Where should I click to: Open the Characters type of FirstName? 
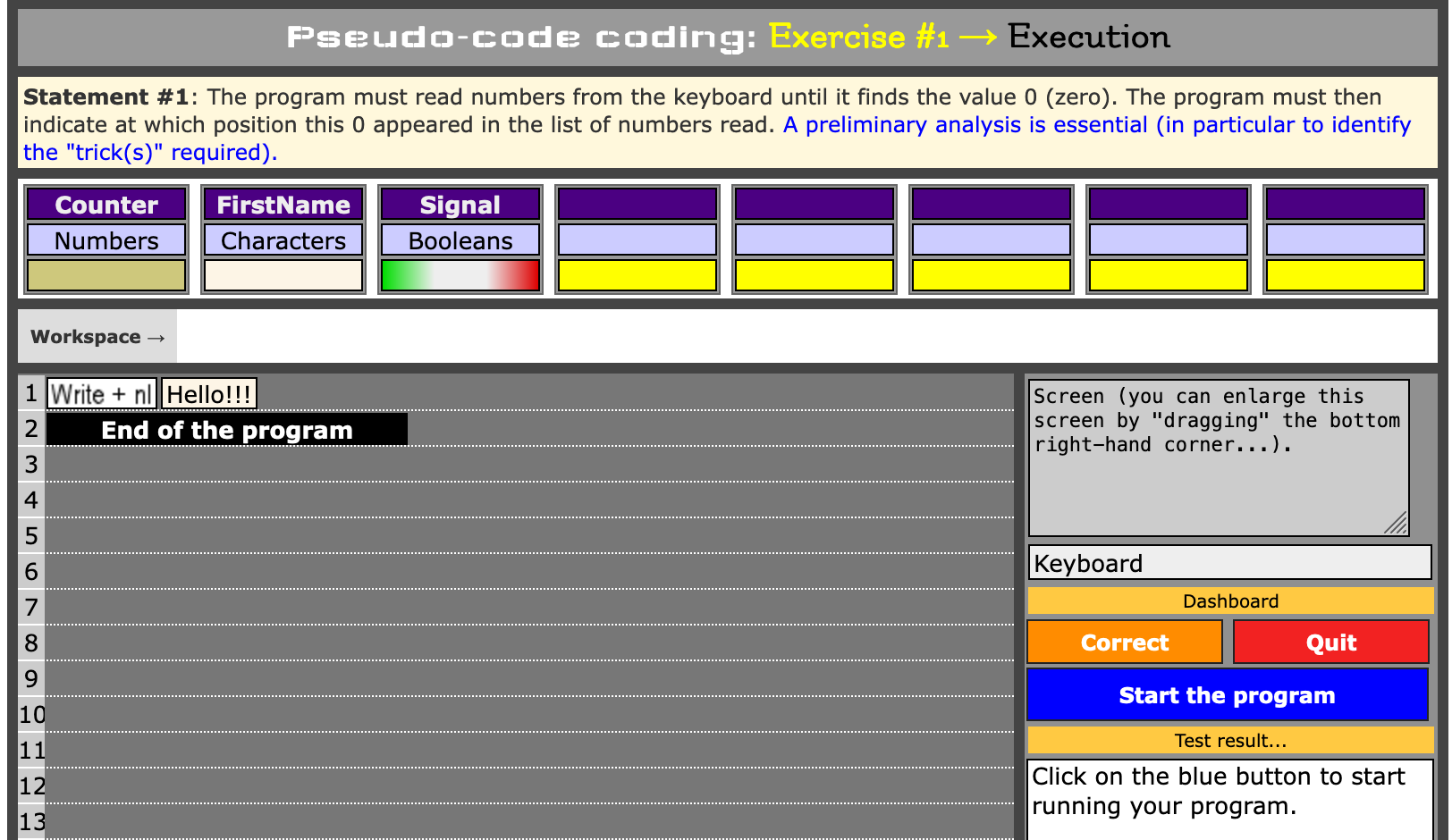pyautogui.click(x=283, y=240)
